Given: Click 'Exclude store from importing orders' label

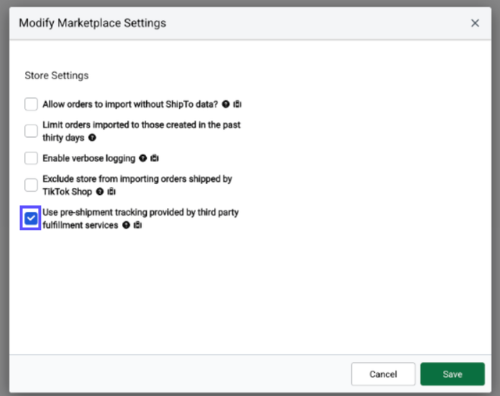Looking at the screenshot, I should [137, 185].
